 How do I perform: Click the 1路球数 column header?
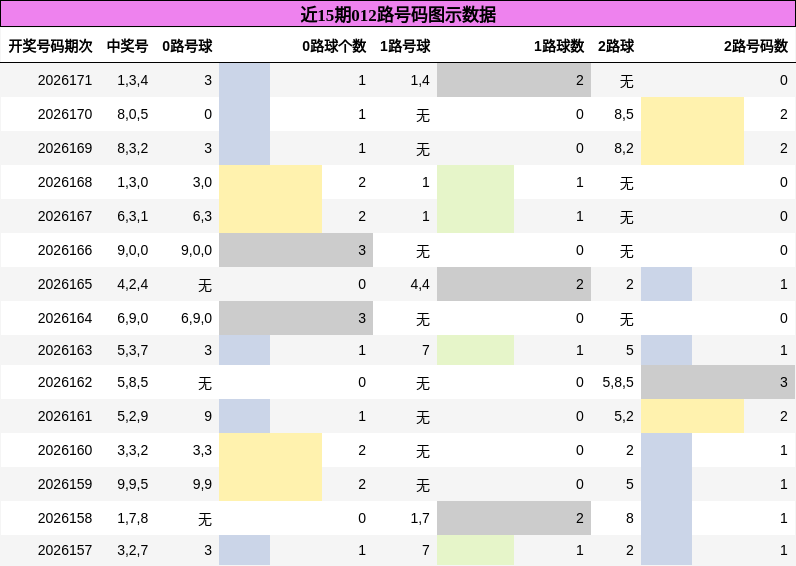(x=559, y=46)
